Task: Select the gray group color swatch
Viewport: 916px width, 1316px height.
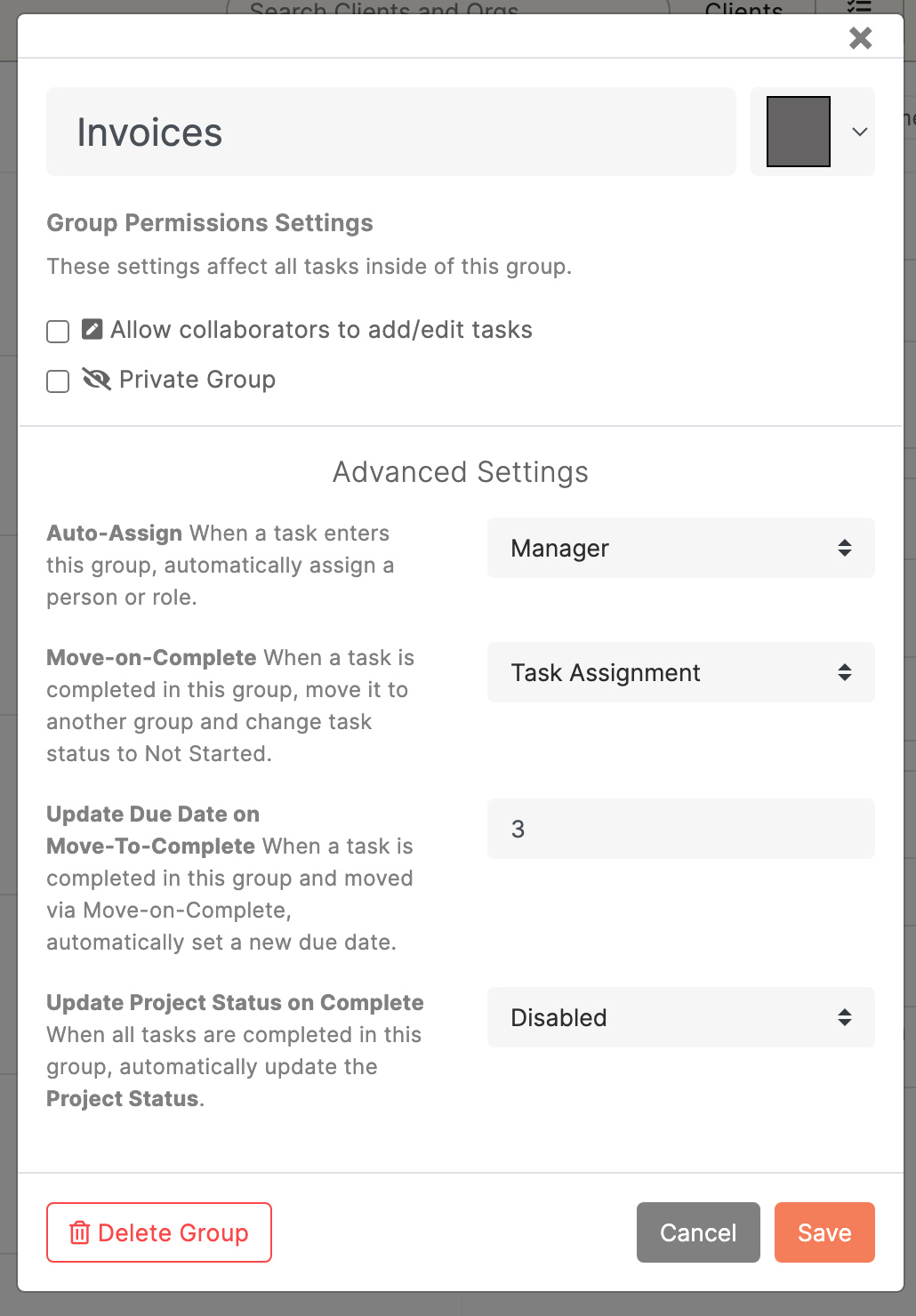Action: pos(799,132)
